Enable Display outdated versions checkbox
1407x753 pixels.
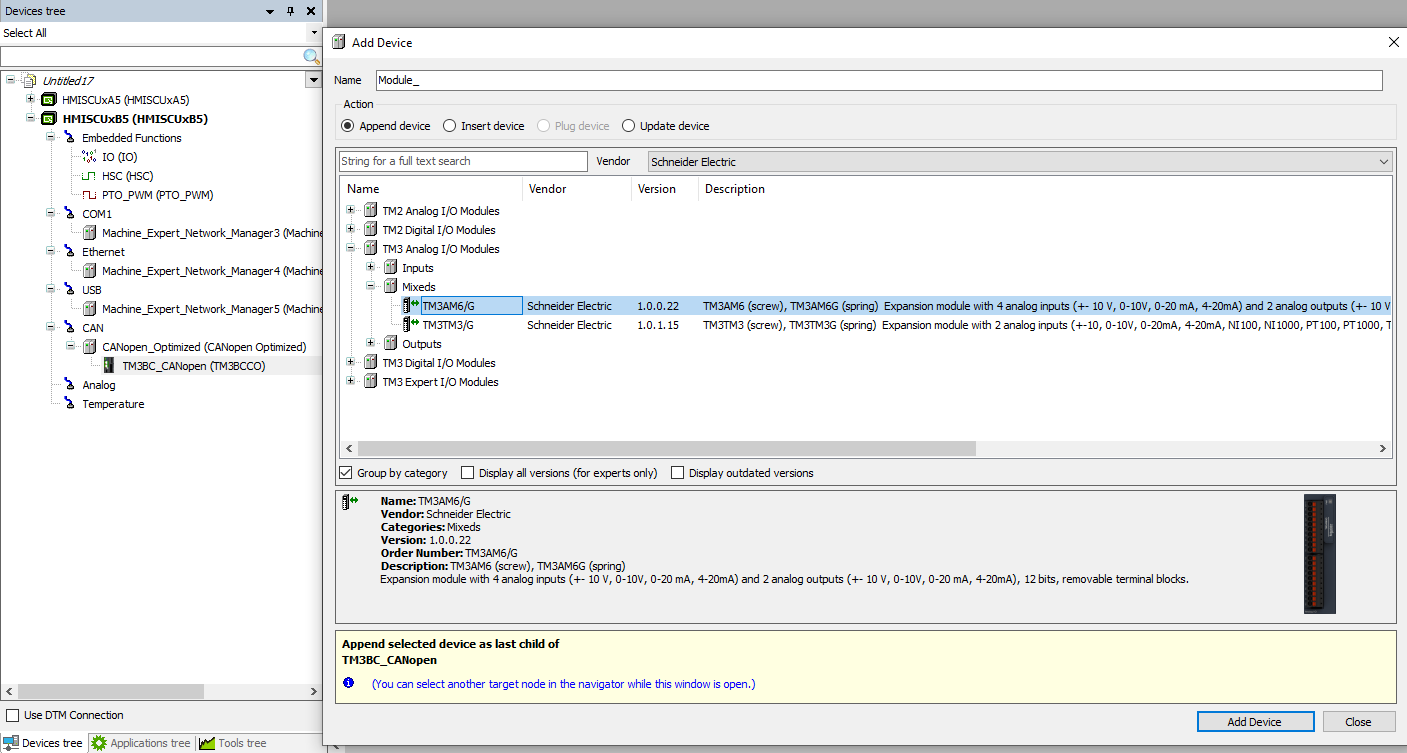(678, 473)
